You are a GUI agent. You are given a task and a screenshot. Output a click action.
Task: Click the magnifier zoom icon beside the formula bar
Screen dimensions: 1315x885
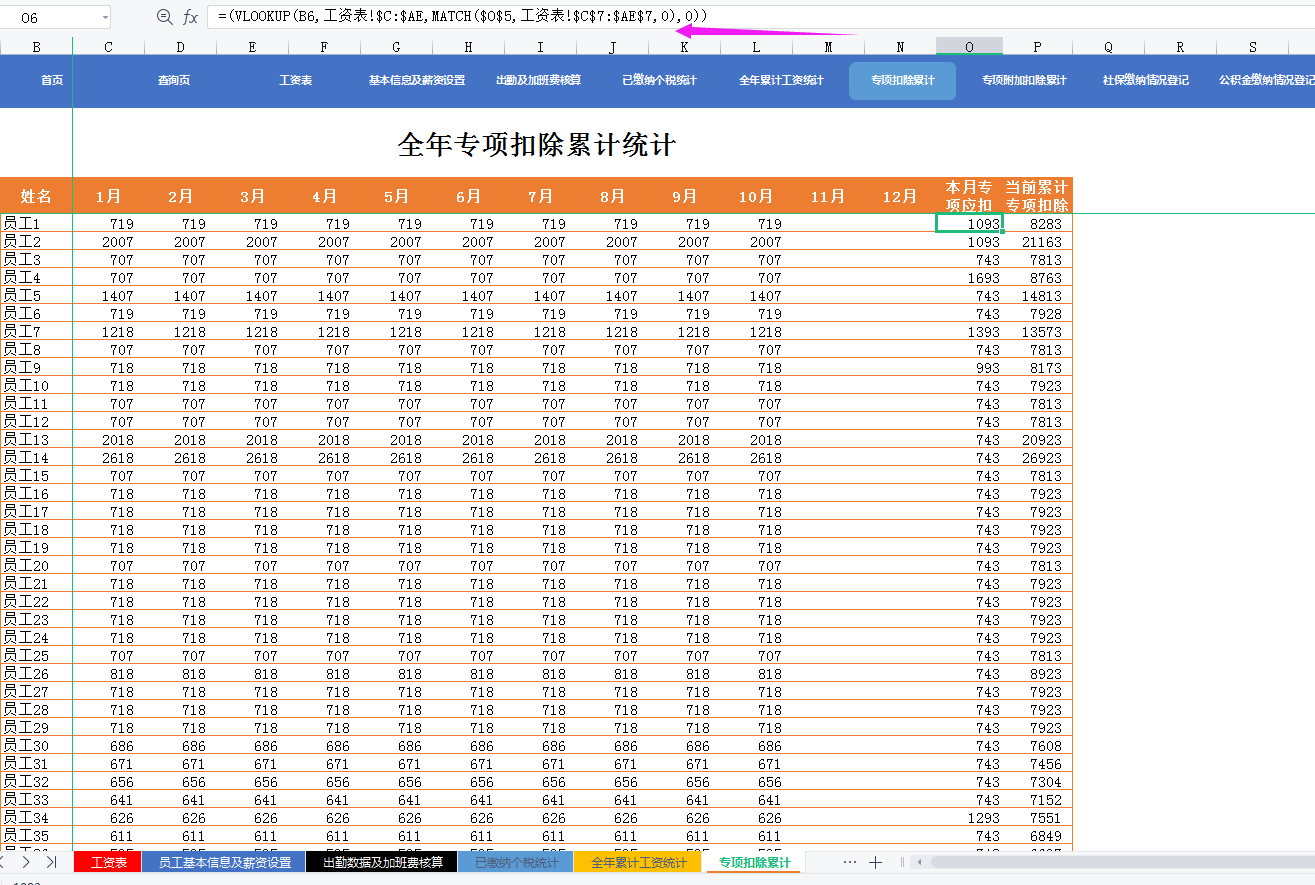click(x=166, y=16)
